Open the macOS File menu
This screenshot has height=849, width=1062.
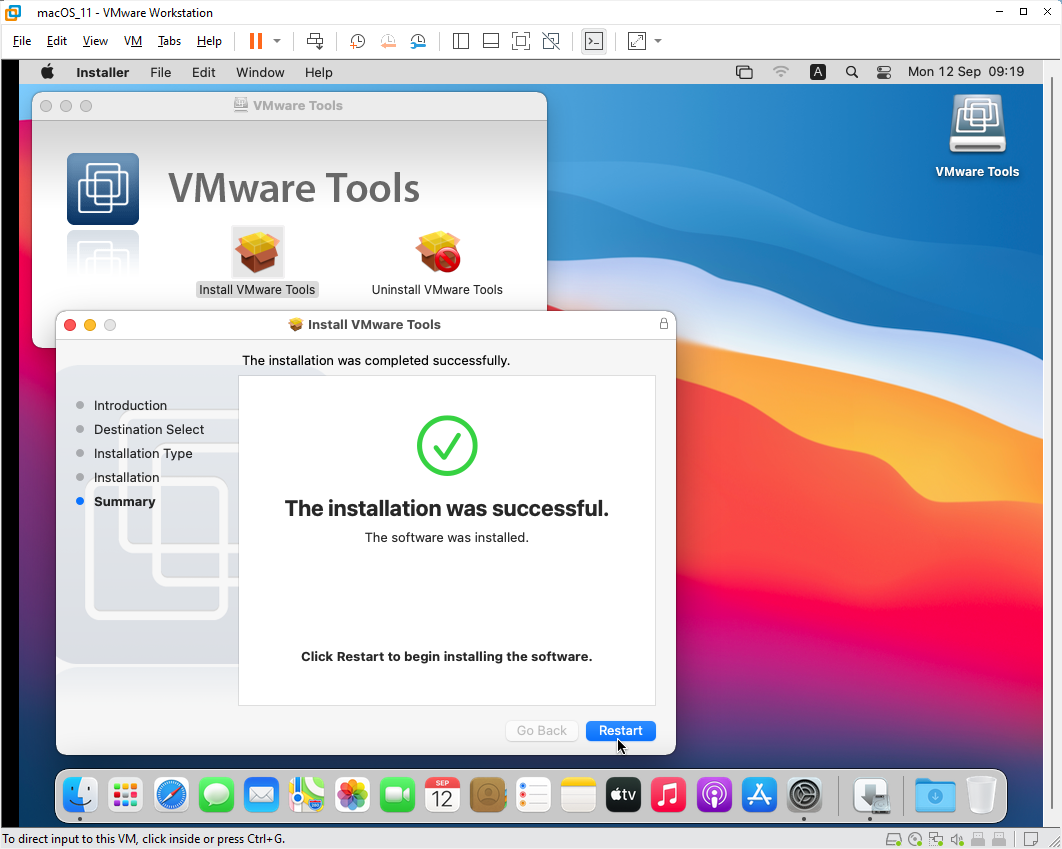tap(161, 72)
